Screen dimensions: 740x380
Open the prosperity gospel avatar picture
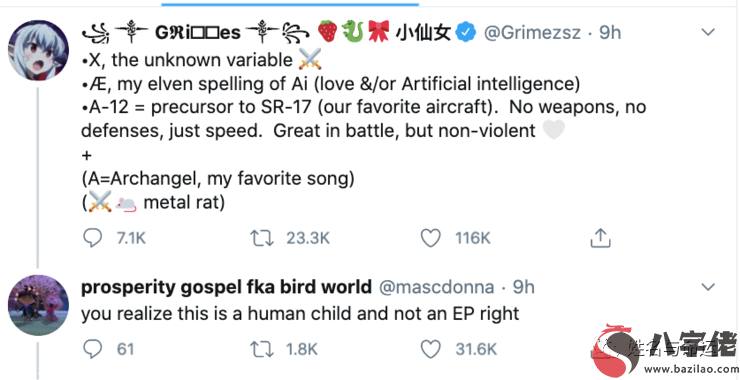click(38, 305)
